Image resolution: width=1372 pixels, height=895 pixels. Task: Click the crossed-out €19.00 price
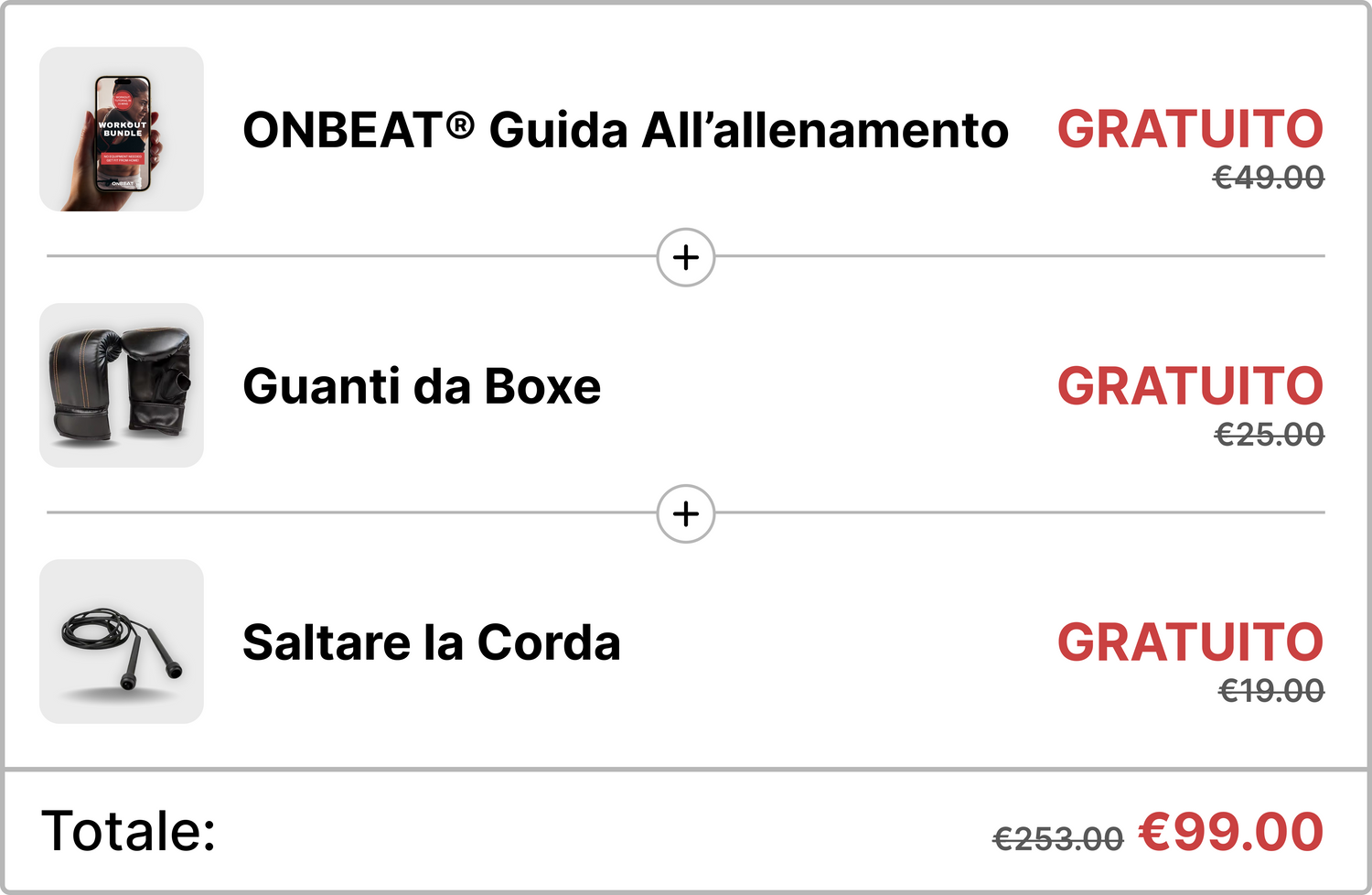tap(1270, 690)
